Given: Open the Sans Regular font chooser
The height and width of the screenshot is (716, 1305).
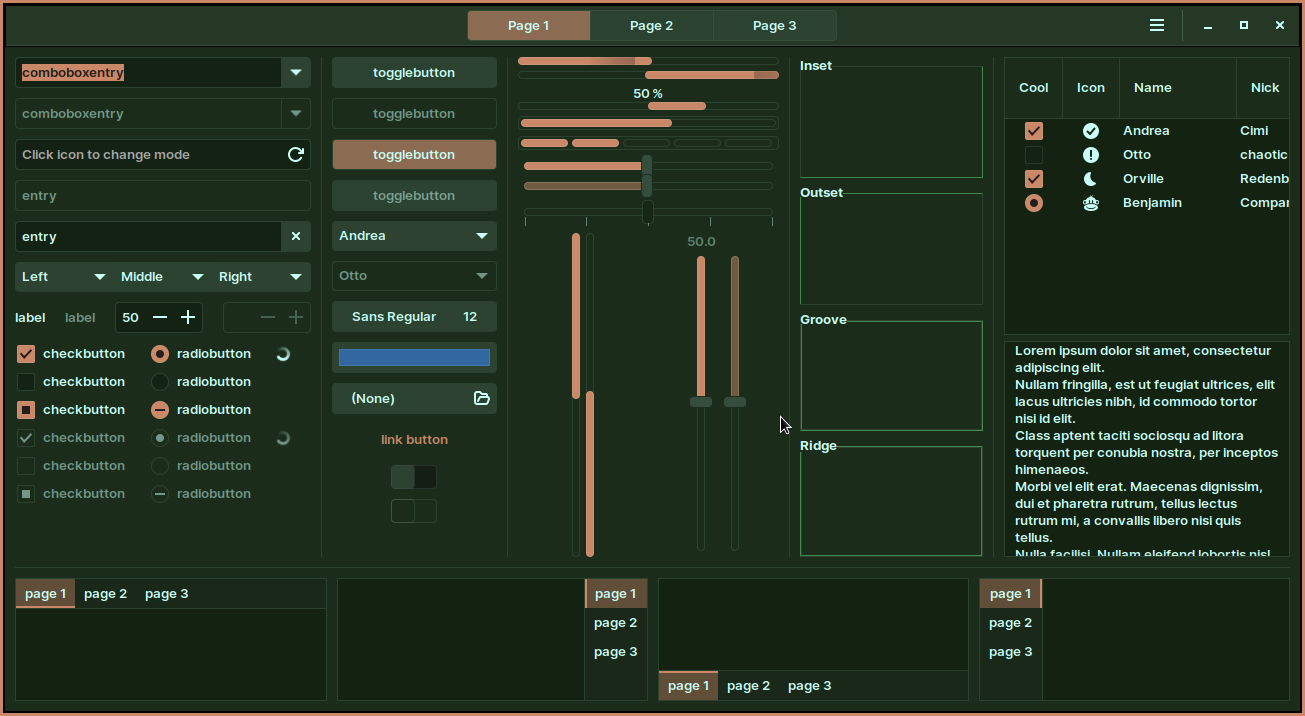Looking at the screenshot, I should coord(414,317).
